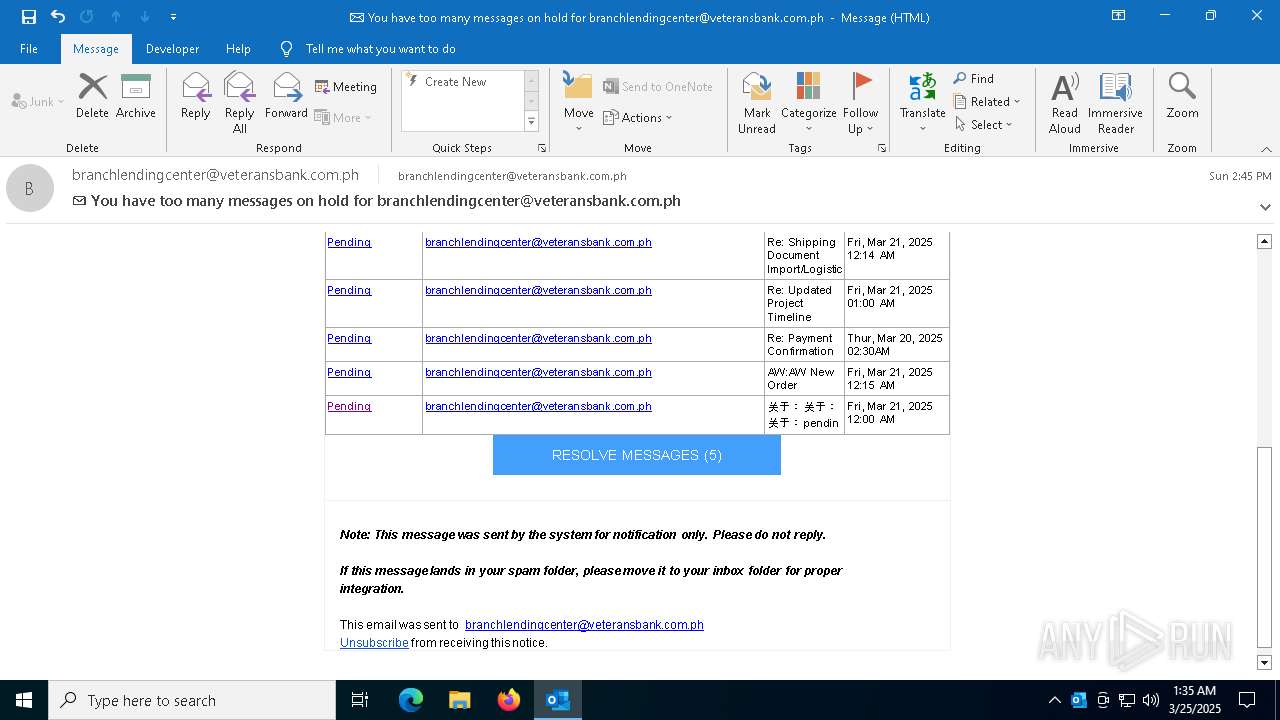Click the Pending link for Re: Shipping Document

[x=349, y=242]
